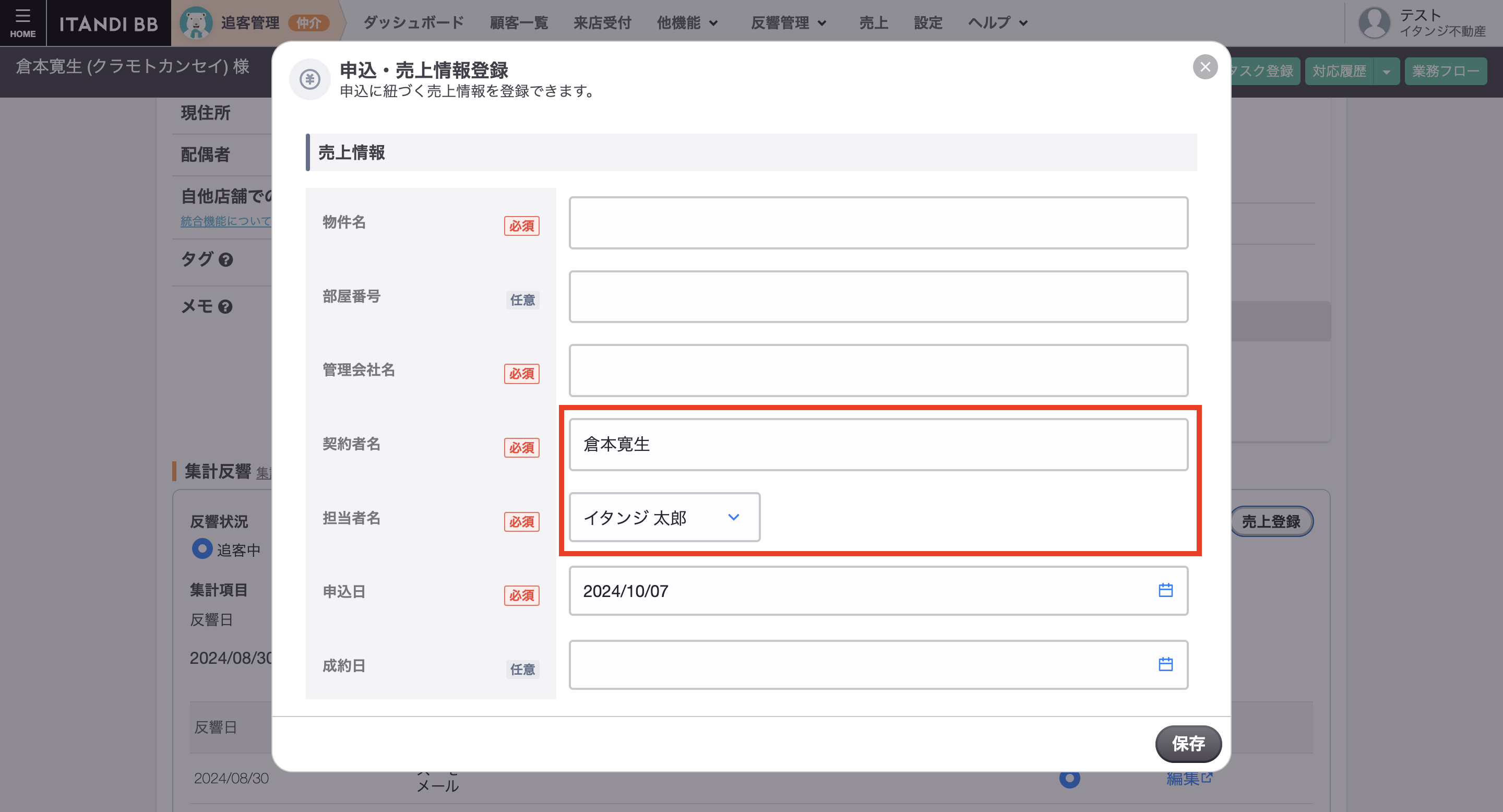This screenshot has width=1503, height=812.
Task: Click the 契約者名 field containing 倉本寛生
Action: [878, 445]
